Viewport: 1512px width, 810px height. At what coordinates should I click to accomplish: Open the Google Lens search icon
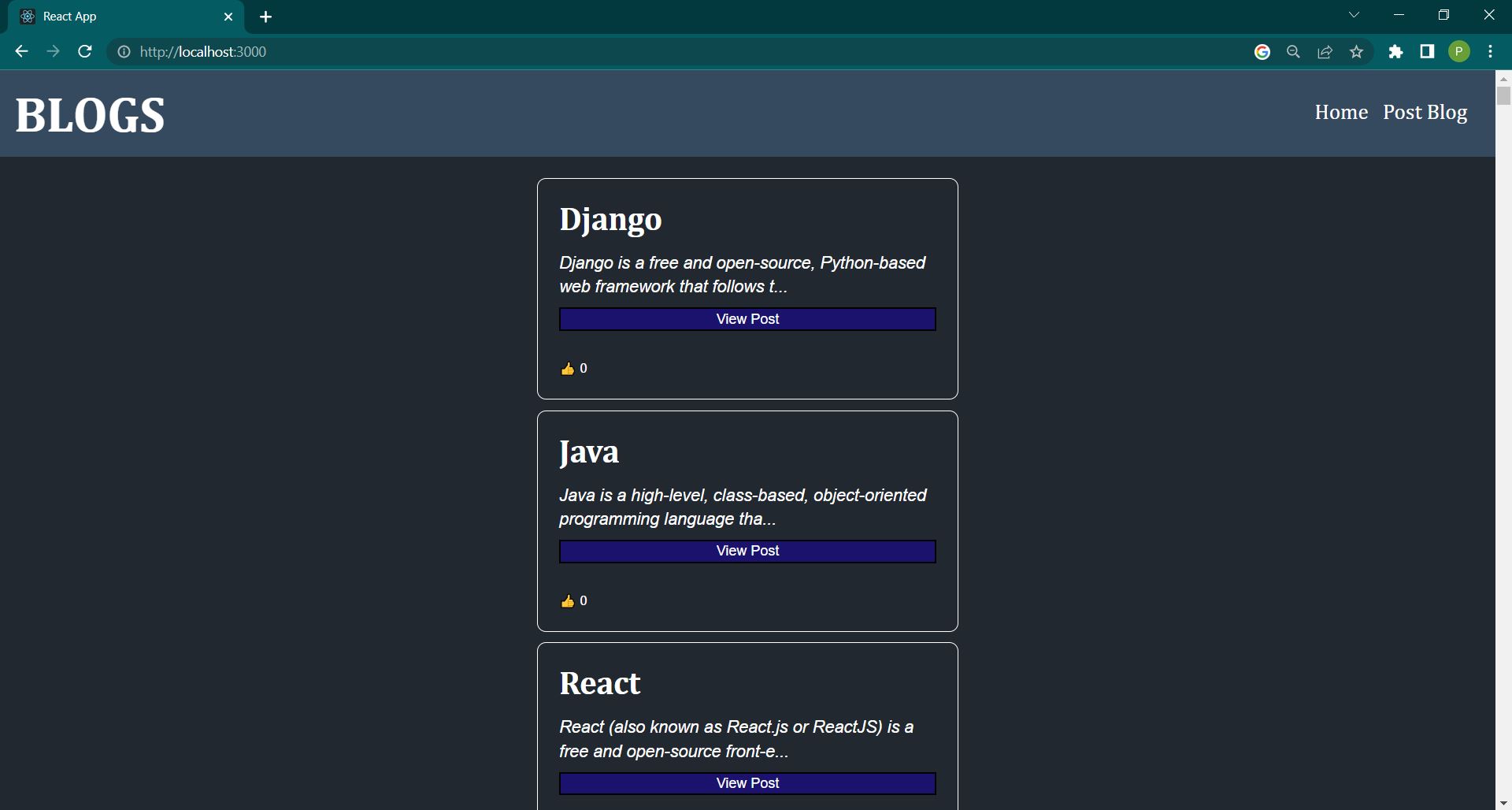[x=1293, y=51]
